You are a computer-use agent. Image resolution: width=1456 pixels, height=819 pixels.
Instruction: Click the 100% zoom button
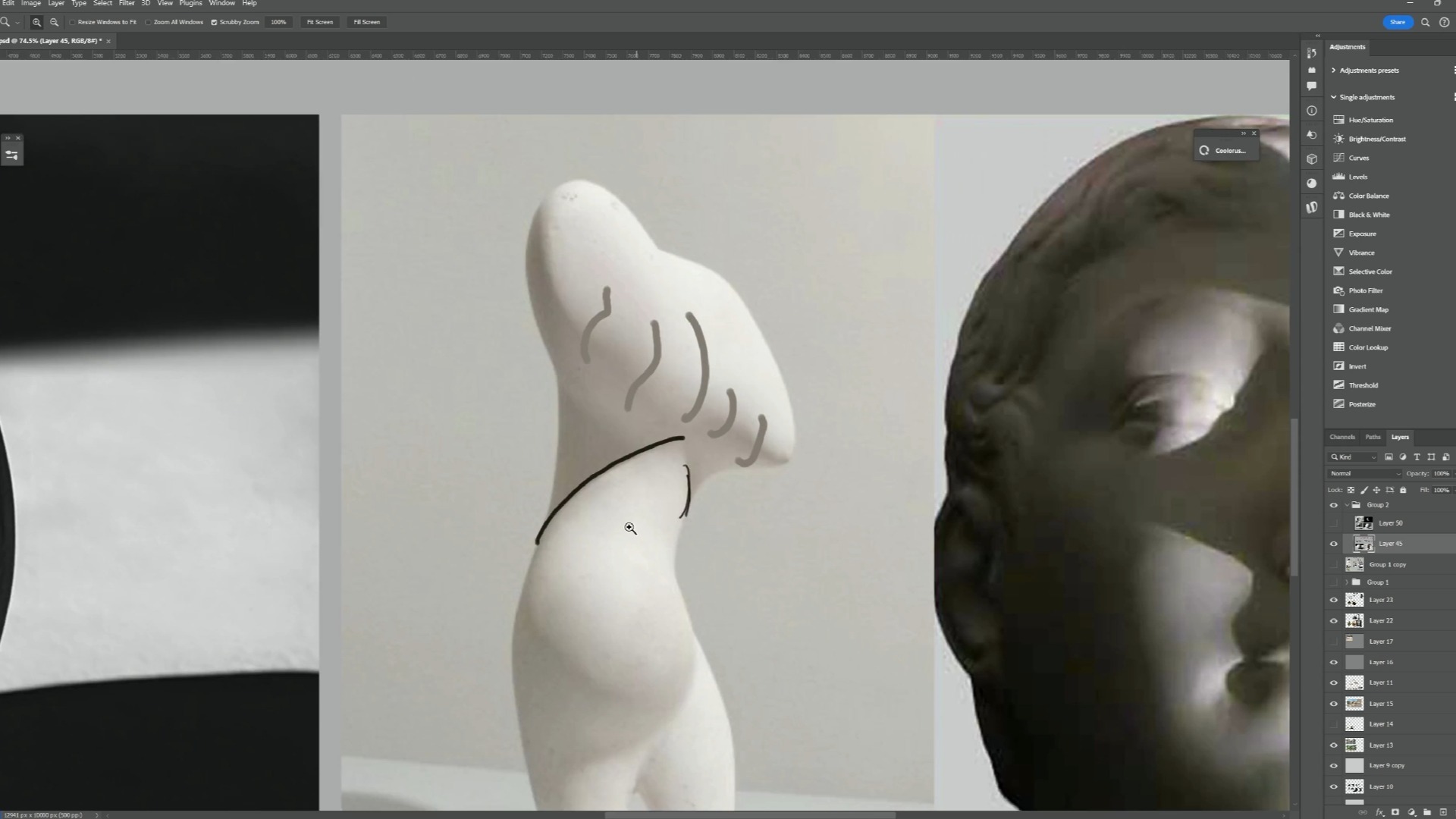click(278, 22)
